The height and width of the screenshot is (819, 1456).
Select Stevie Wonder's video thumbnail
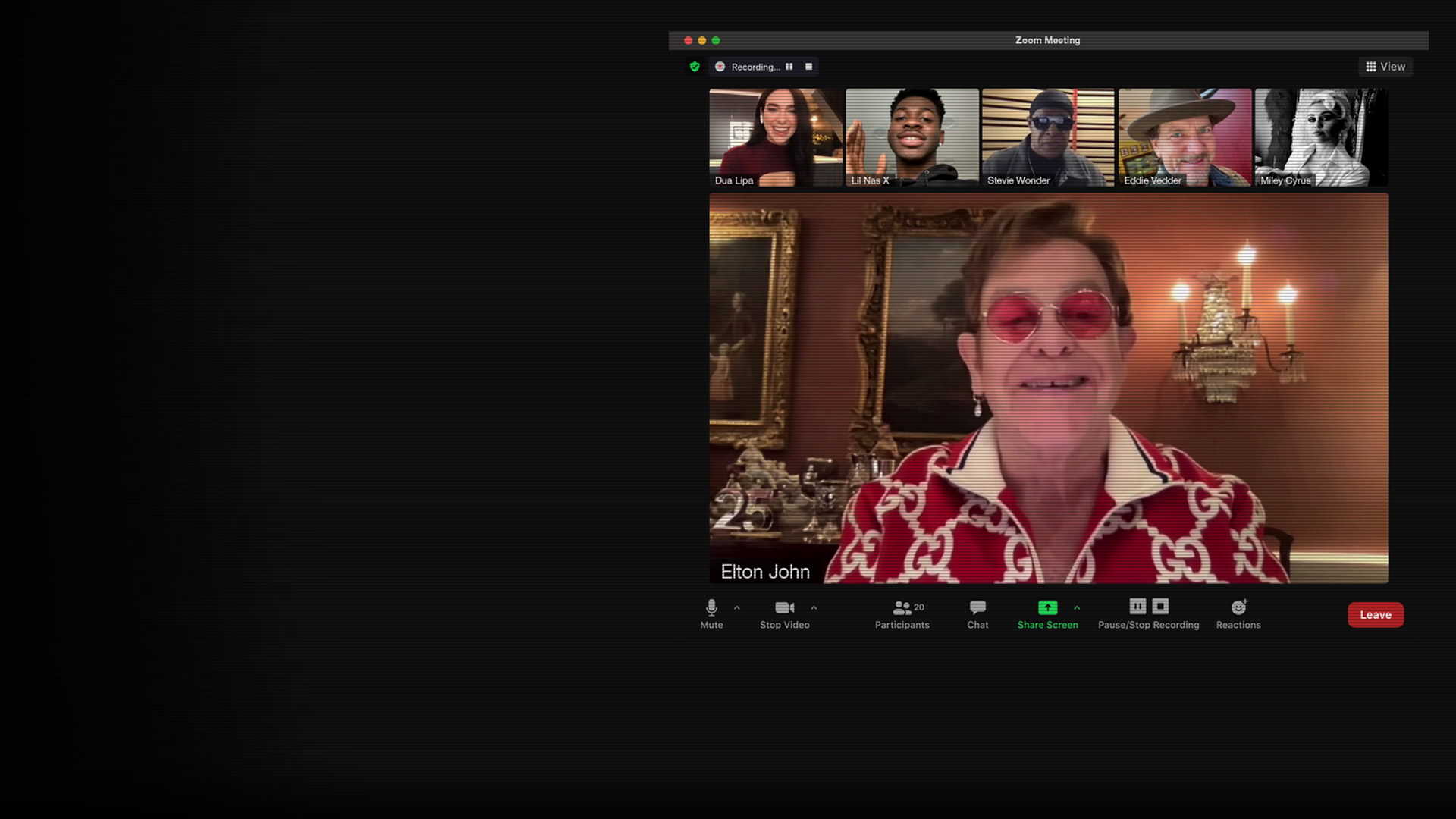click(1048, 137)
